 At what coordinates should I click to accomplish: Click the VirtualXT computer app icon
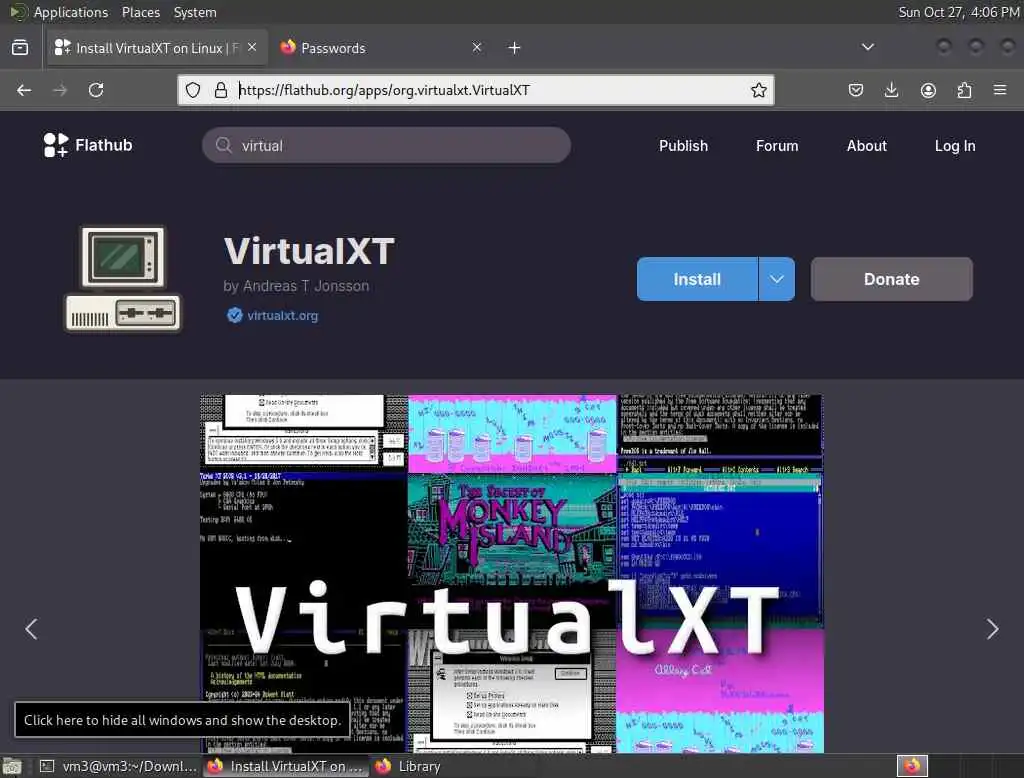(123, 280)
